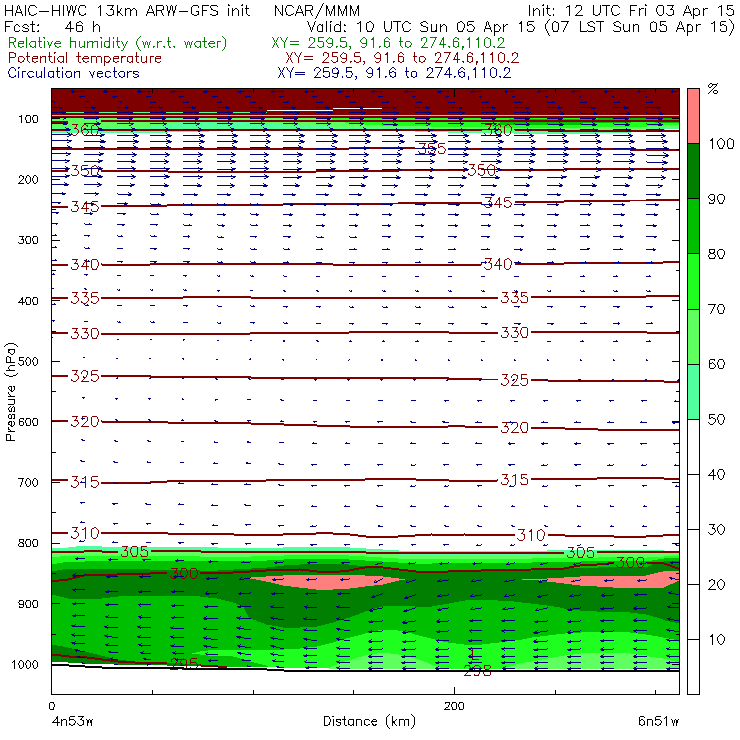Click the colorbar label "70"
This screenshot has height=740, width=740.
coord(716,309)
